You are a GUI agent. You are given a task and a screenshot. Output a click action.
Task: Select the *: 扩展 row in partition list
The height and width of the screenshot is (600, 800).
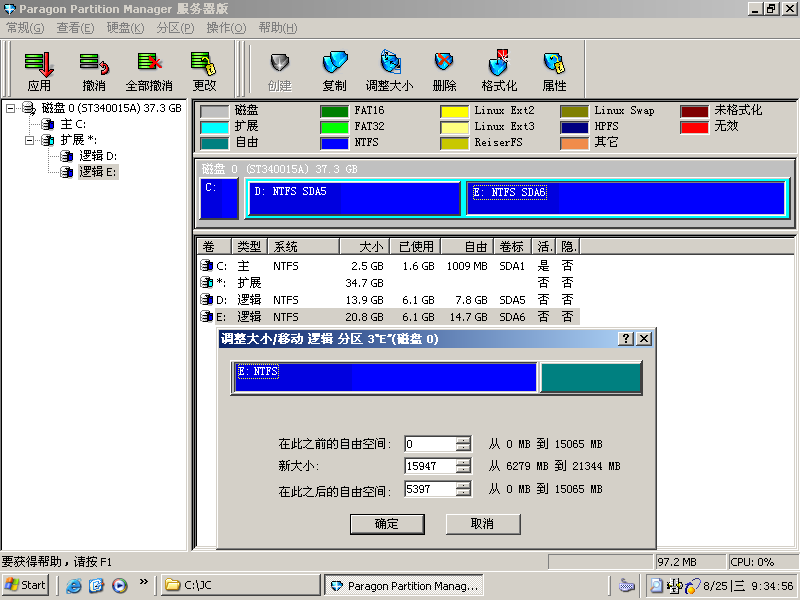(x=388, y=283)
